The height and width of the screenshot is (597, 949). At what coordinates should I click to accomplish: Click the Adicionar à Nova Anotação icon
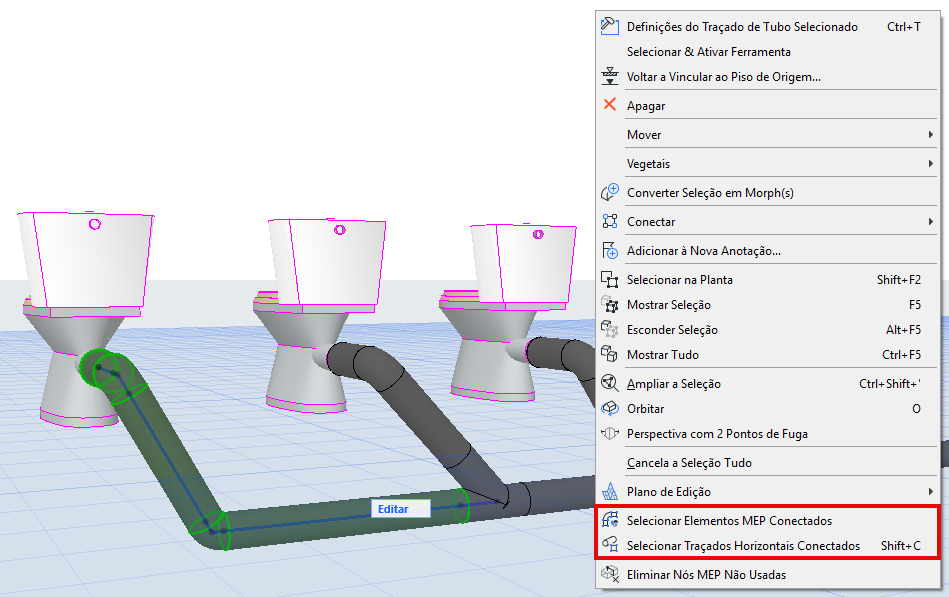point(609,250)
